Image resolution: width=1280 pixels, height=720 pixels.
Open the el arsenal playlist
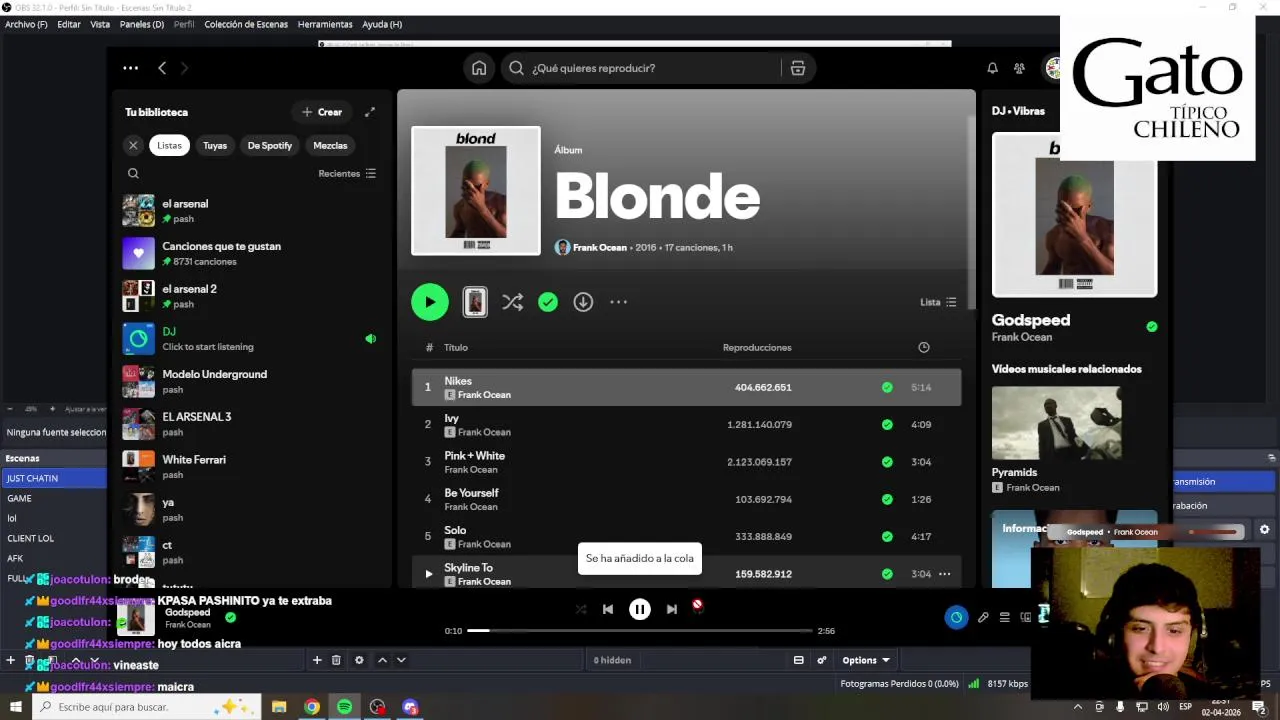[x=250, y=211]
